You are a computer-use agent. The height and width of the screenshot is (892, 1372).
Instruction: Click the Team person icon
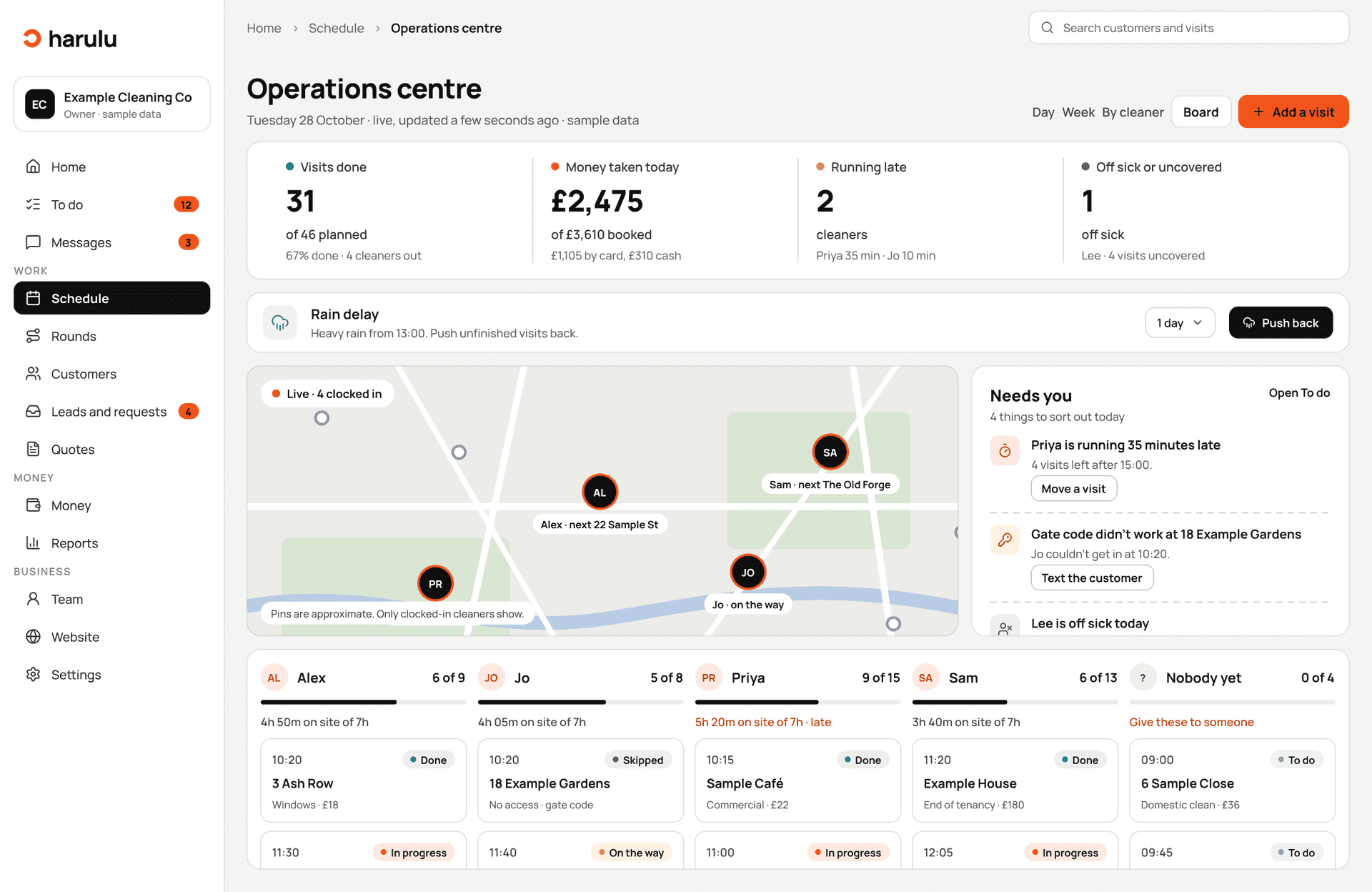tap(33, 599)
